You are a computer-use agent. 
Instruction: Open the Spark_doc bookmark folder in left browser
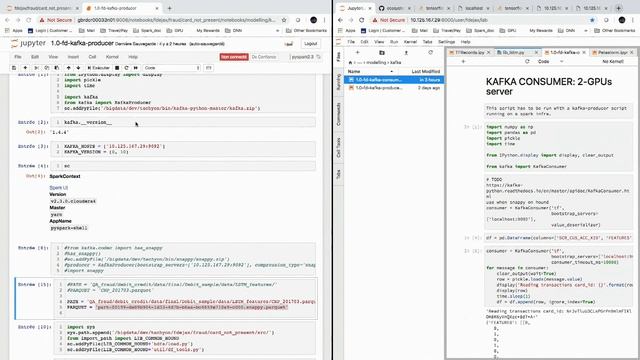[x=147, y=31]
